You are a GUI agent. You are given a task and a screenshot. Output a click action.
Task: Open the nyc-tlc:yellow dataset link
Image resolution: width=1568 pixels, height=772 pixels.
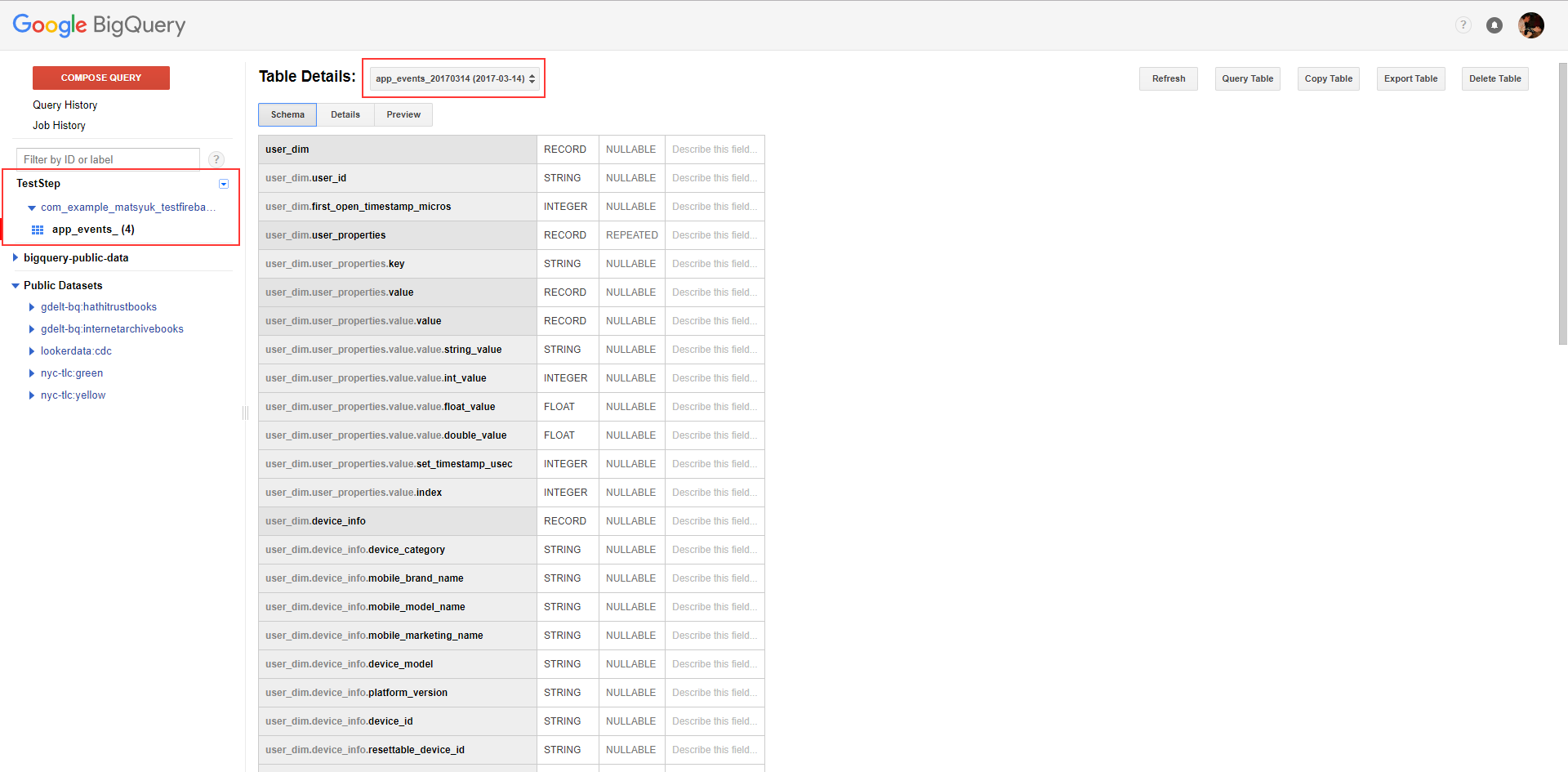[x=73, y=395]
